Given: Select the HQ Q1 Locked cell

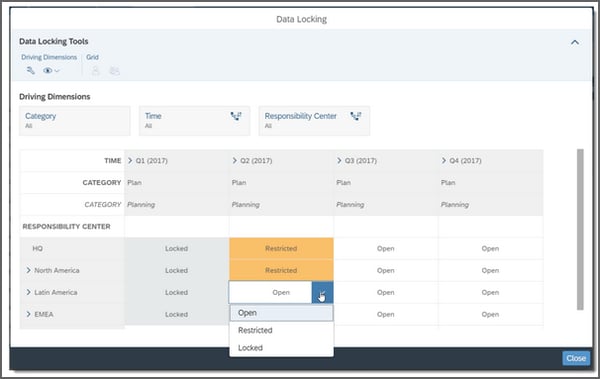Looking at the screenshot, I should [176, 248].
